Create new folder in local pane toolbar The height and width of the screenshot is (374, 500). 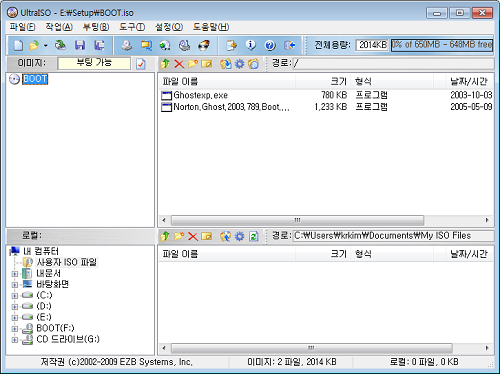coord(179,236)
